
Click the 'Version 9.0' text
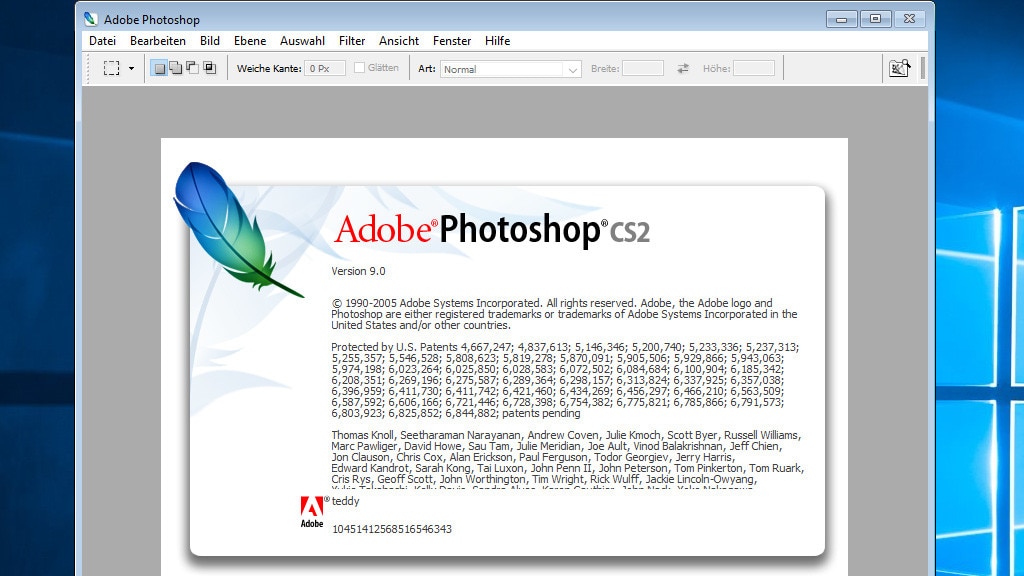358,271
